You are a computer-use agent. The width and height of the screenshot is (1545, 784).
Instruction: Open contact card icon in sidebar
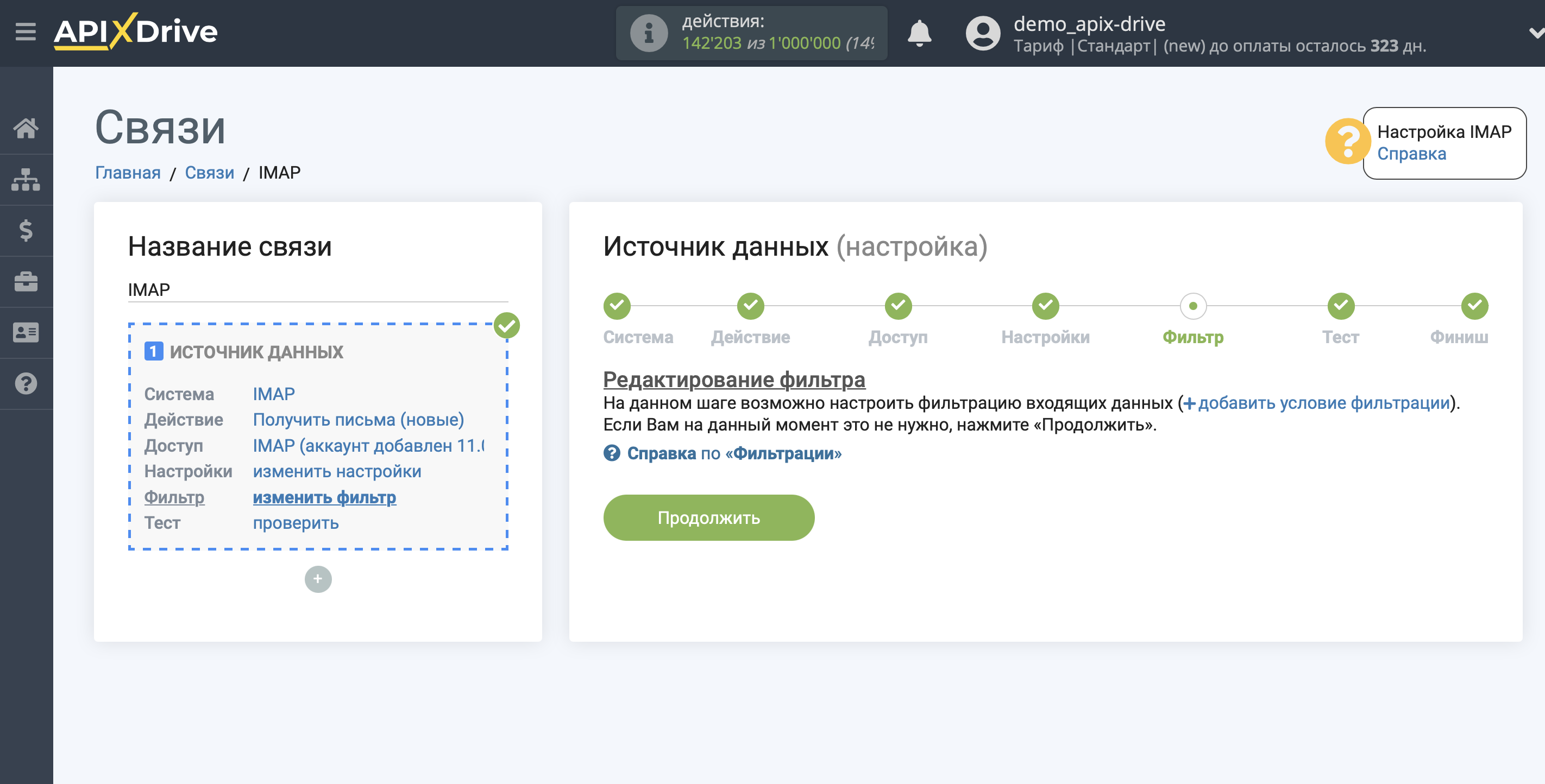pos(26,332)
